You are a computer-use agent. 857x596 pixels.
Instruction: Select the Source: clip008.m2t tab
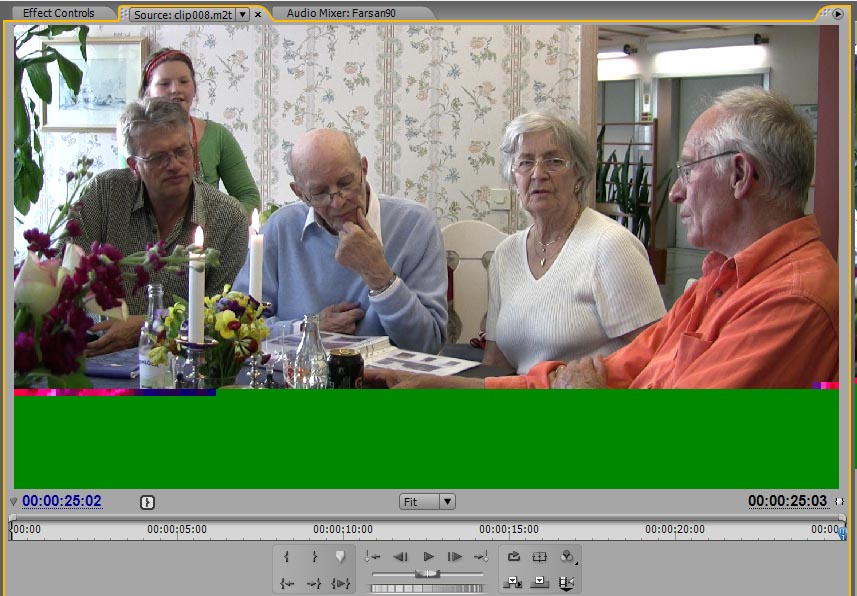click(183, 15)
